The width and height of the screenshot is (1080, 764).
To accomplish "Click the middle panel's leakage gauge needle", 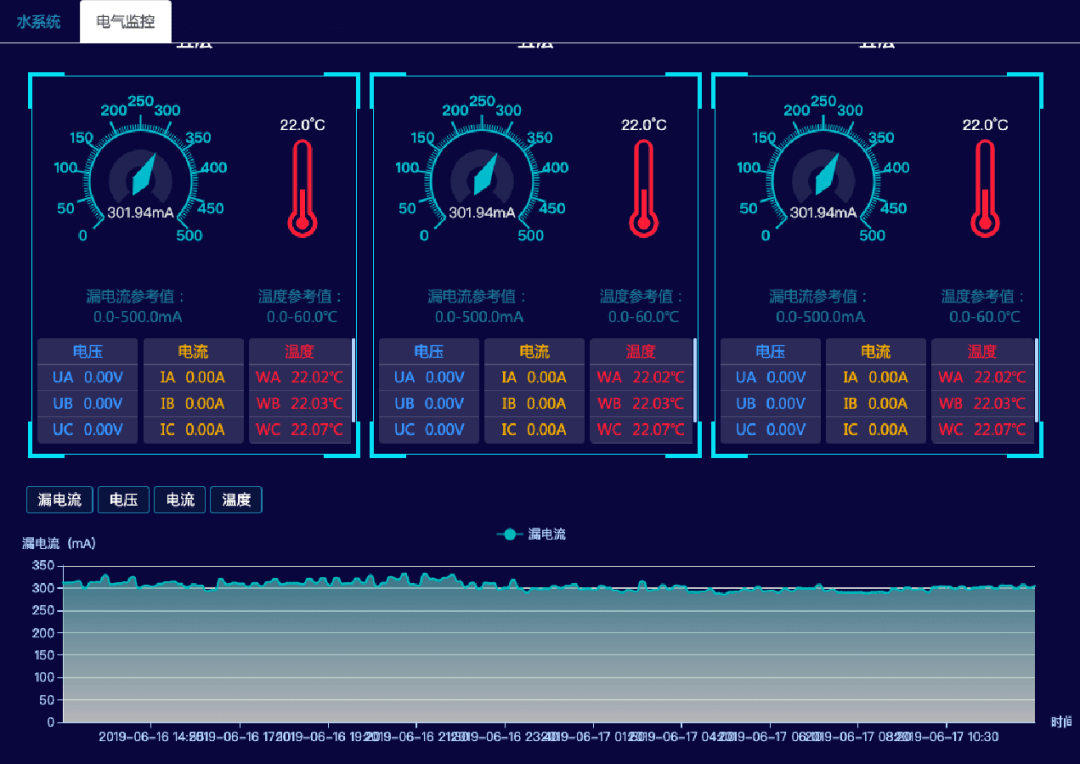I will tap(483, 175).
